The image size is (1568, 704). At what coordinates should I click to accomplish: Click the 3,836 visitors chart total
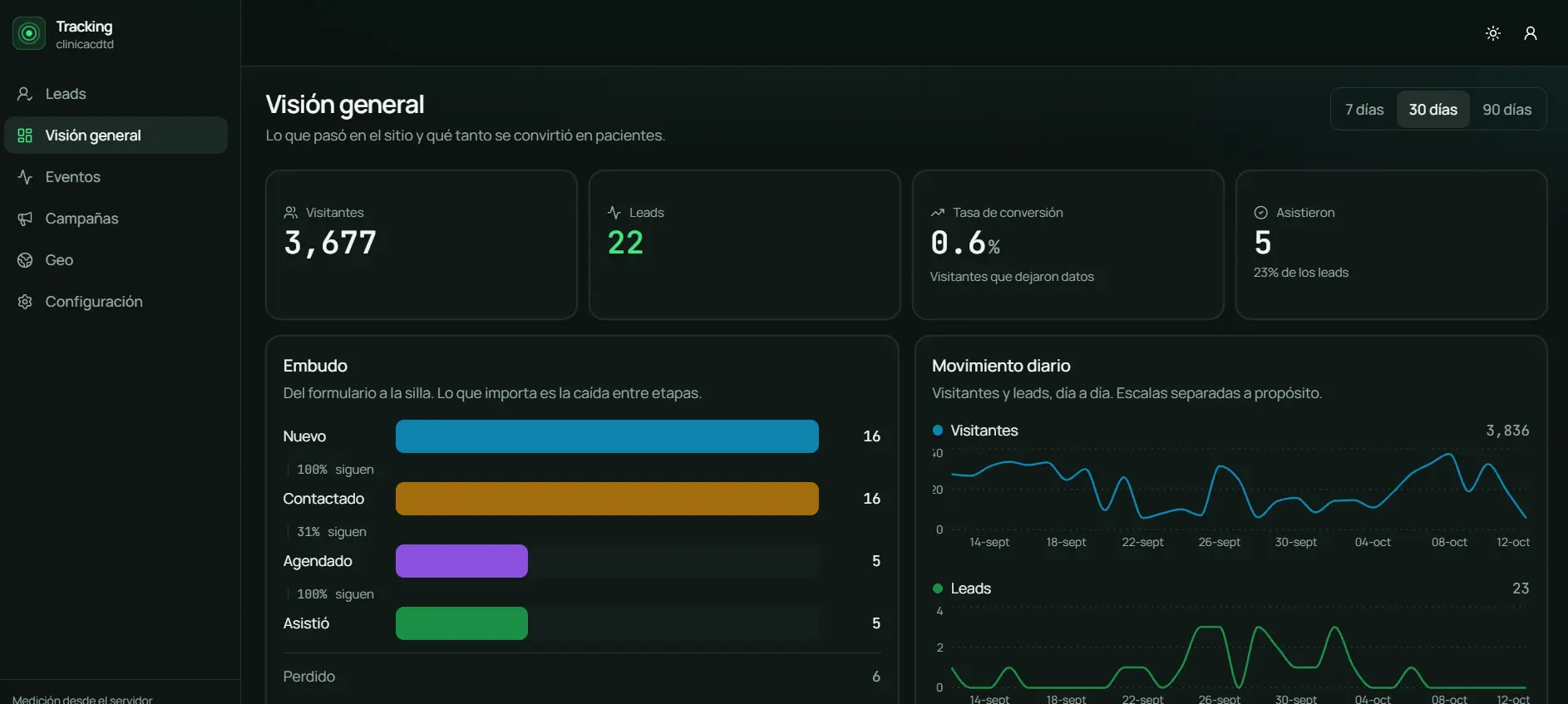[1507, 431]
